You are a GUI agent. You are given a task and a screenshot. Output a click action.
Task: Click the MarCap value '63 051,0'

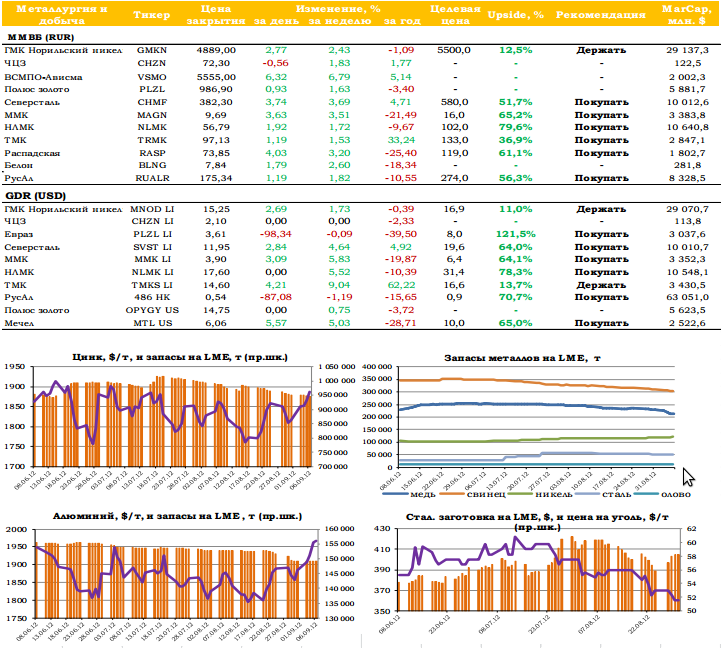687,297
